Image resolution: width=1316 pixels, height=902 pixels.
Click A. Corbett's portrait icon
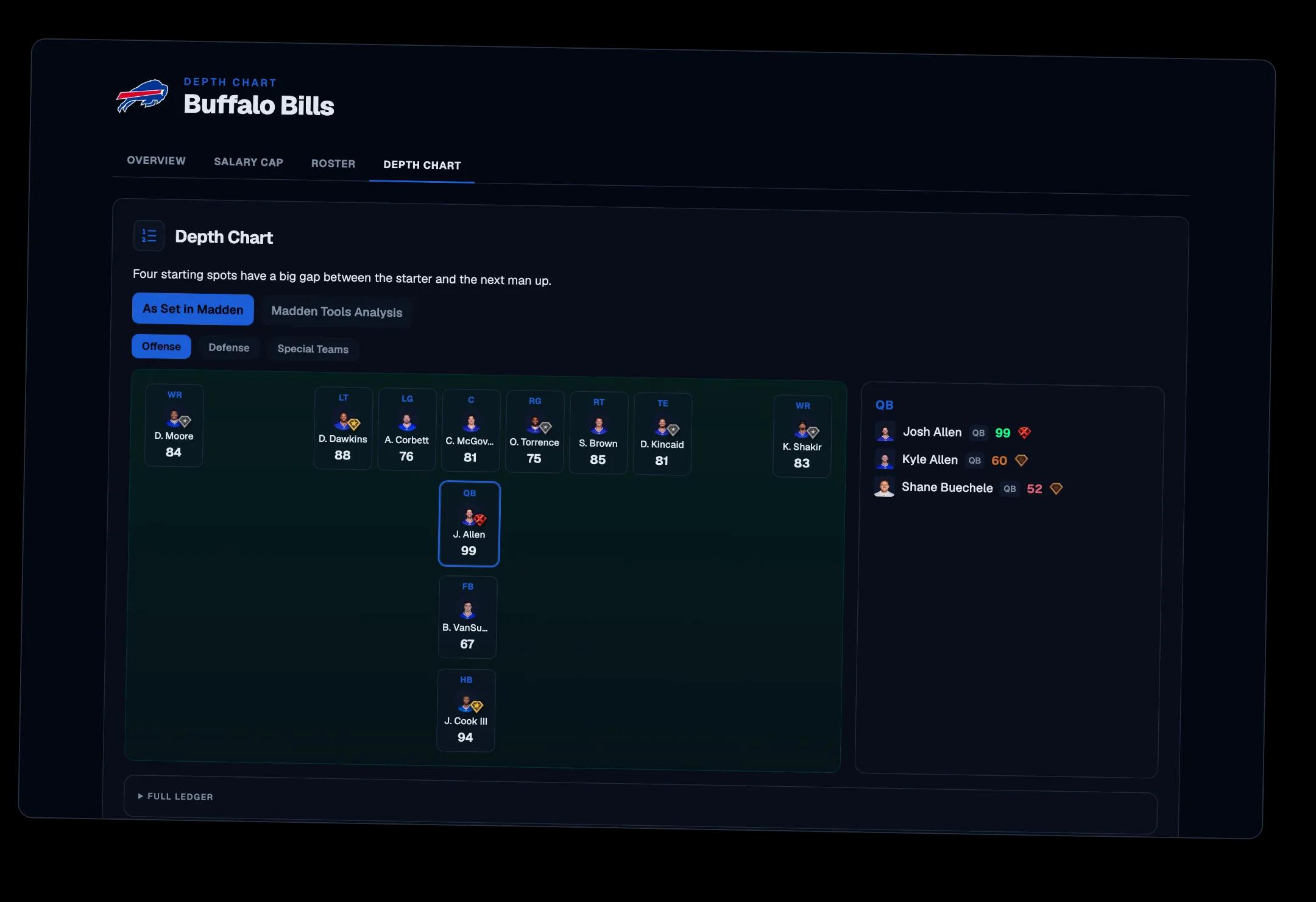tap(407, 422)
